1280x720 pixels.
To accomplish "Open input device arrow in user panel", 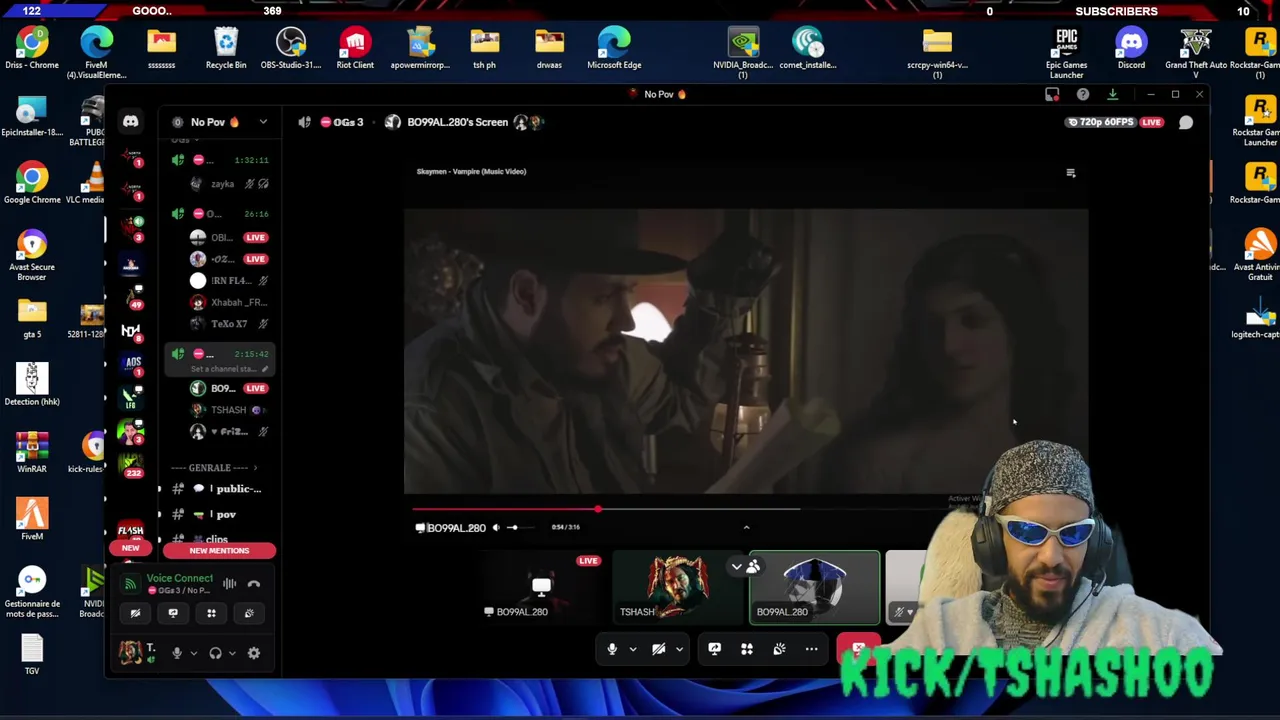I will point(193,653).
